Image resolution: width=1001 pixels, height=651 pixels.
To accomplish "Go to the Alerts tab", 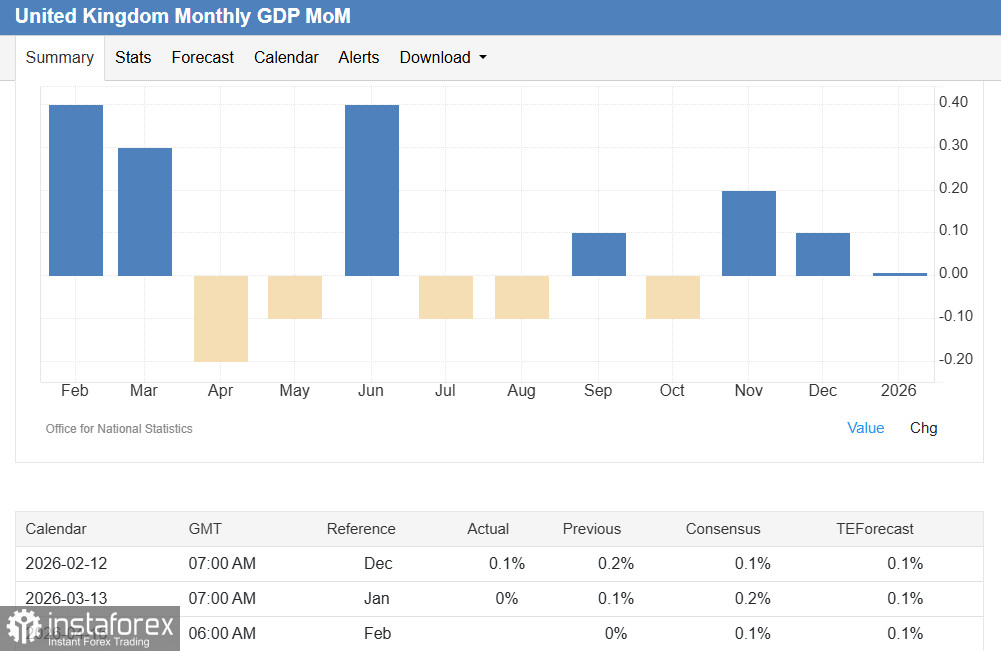I will tap(359, 58).
